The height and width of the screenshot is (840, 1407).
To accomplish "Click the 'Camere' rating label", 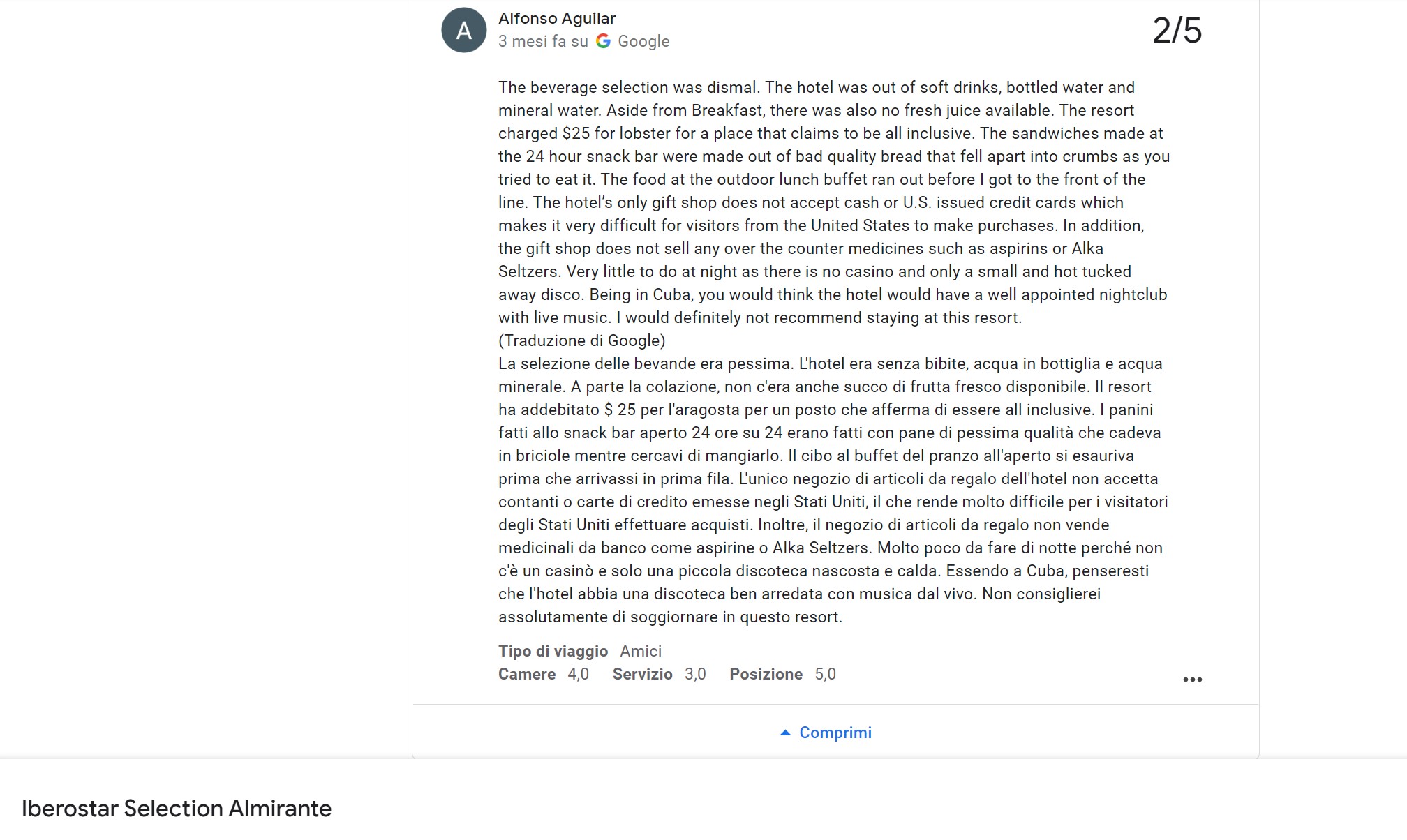I will (x=527, y=674).
